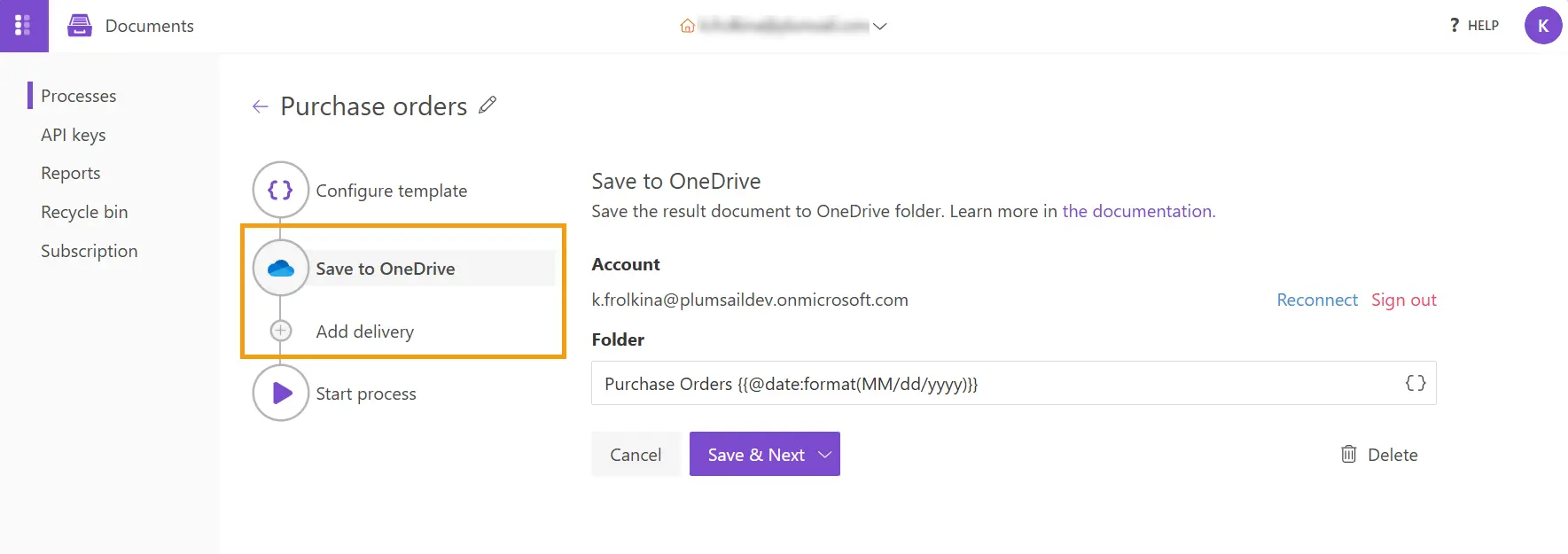Image resolution: width=1568 pixels, height=554 pixels.
Task: Choose Add delivery step label
Action: (x=364, y=332)
